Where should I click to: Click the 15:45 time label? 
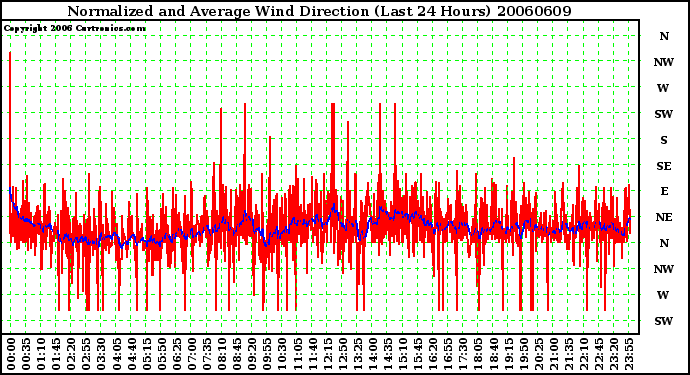[x=418, y=354]
